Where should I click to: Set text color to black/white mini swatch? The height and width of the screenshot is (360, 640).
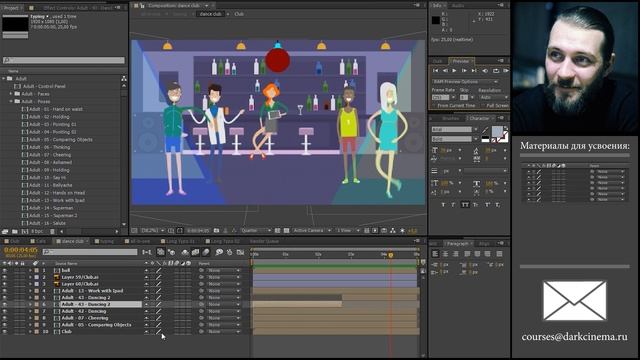tap(485, 140)
